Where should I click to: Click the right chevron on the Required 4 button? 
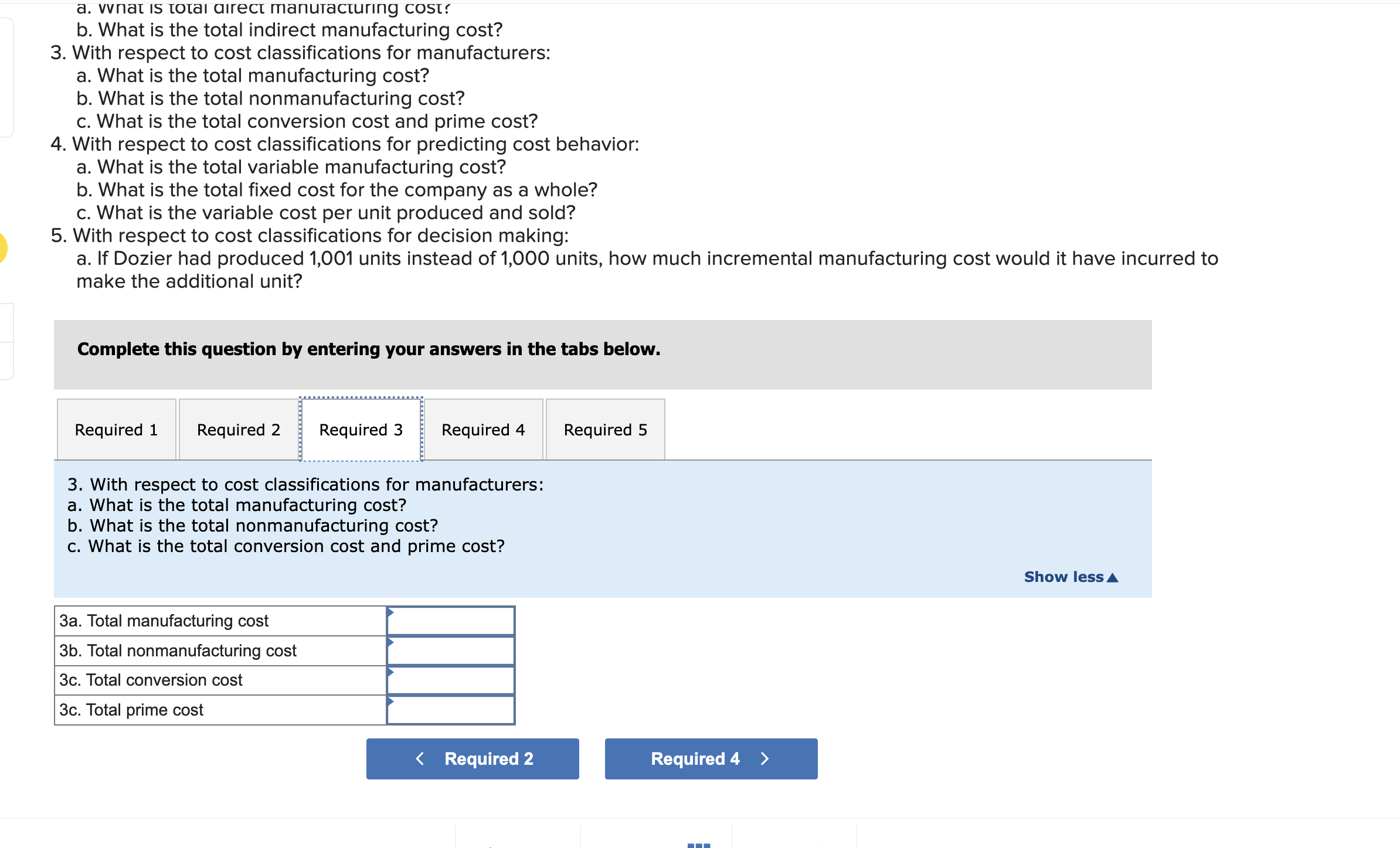764,759
